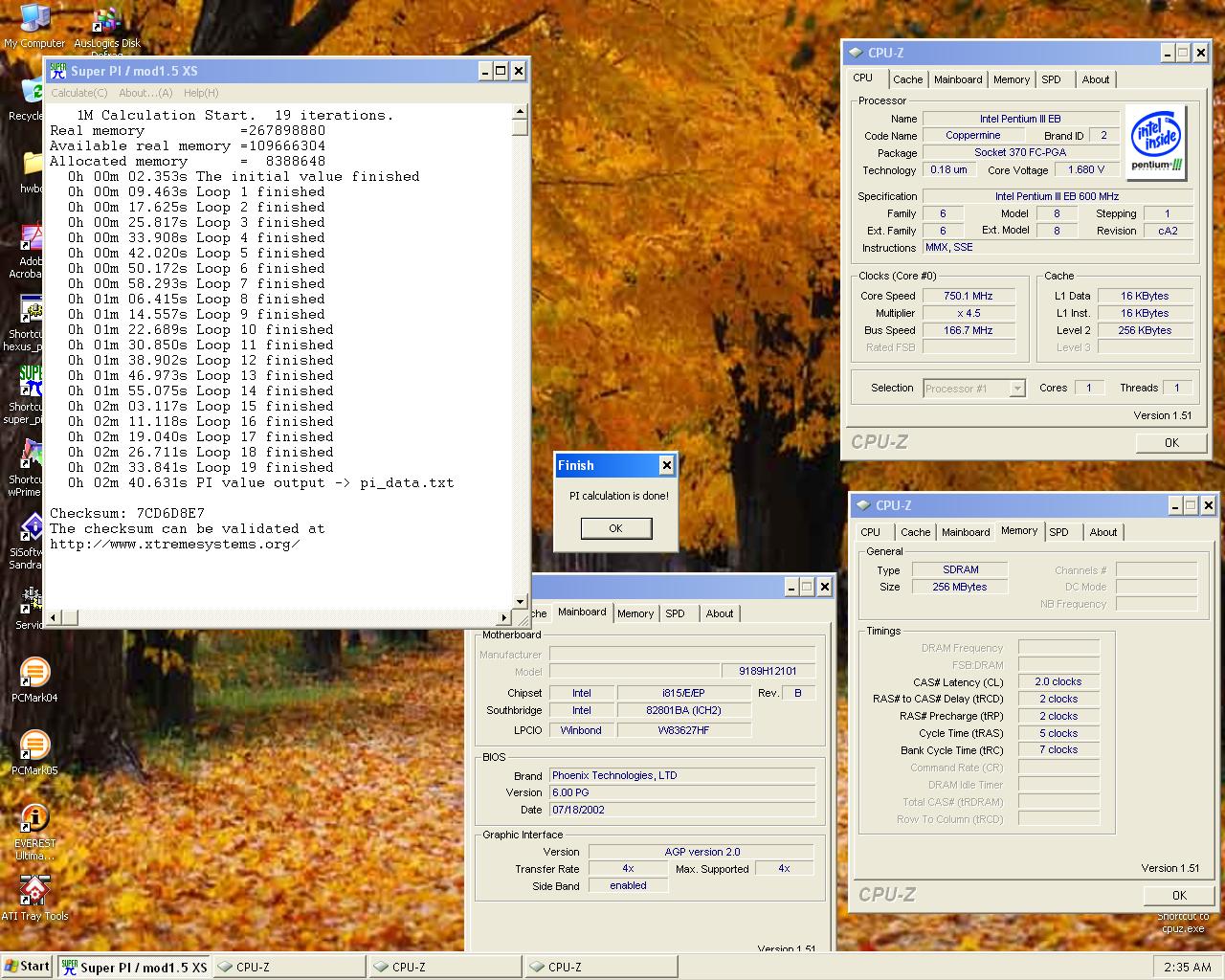Switch to Cache tab in top CPU-Z window
This screenshot has height=980, width=1225.
(x=907, y=79)
